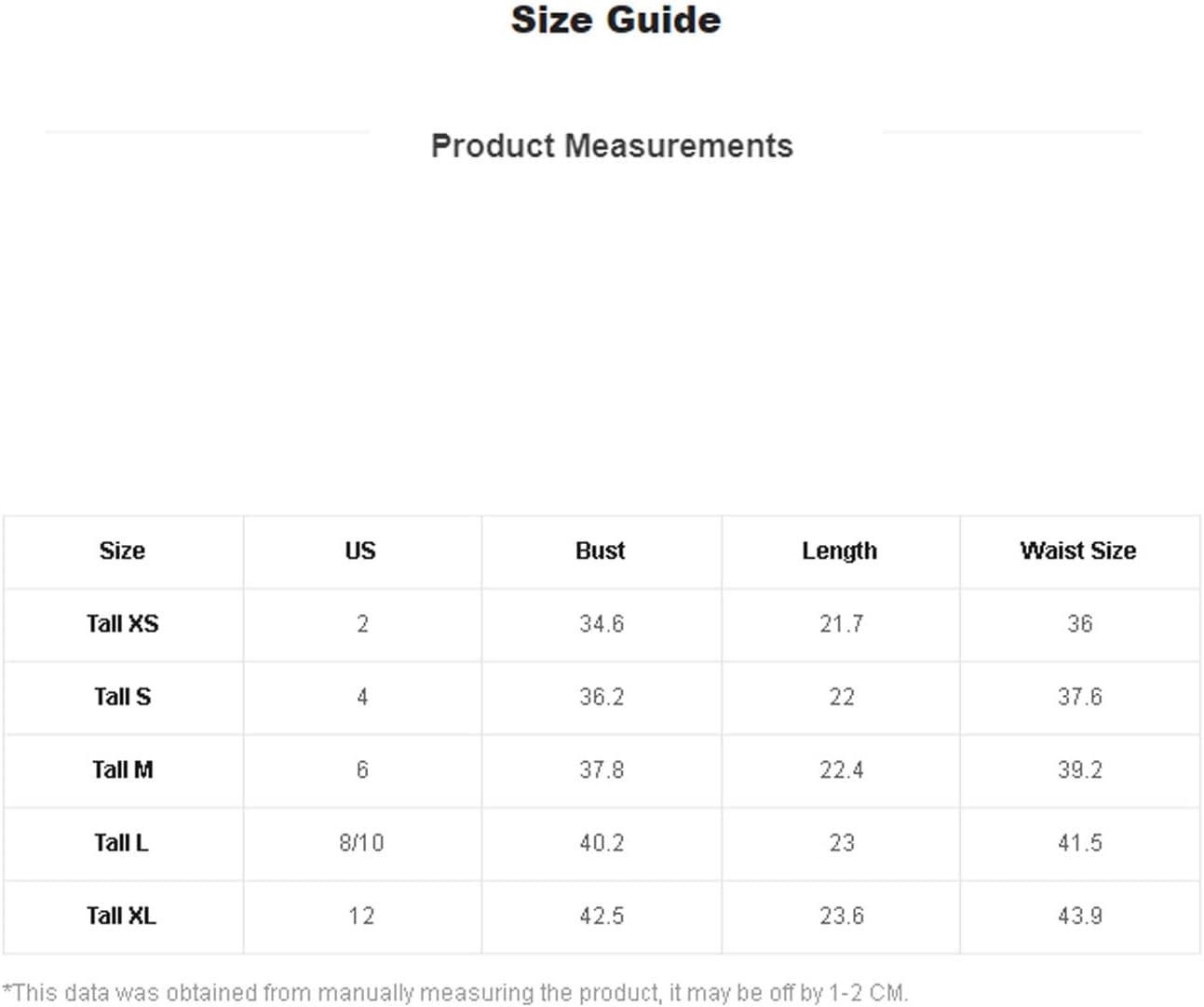Click the 21.7 length cell
The height and width of the screenshot is (1007, 1204).
pyautogui.click(x=842, y=623)
